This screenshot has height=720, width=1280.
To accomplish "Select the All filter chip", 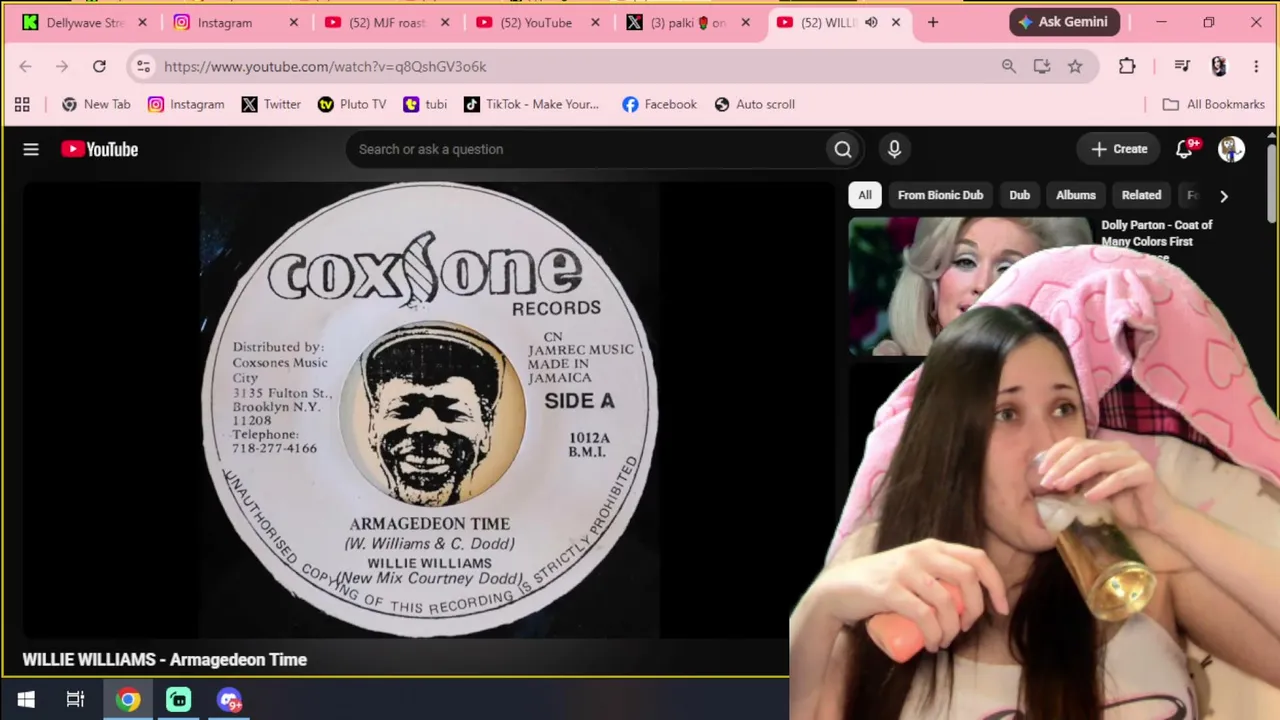I will [865, 195].
